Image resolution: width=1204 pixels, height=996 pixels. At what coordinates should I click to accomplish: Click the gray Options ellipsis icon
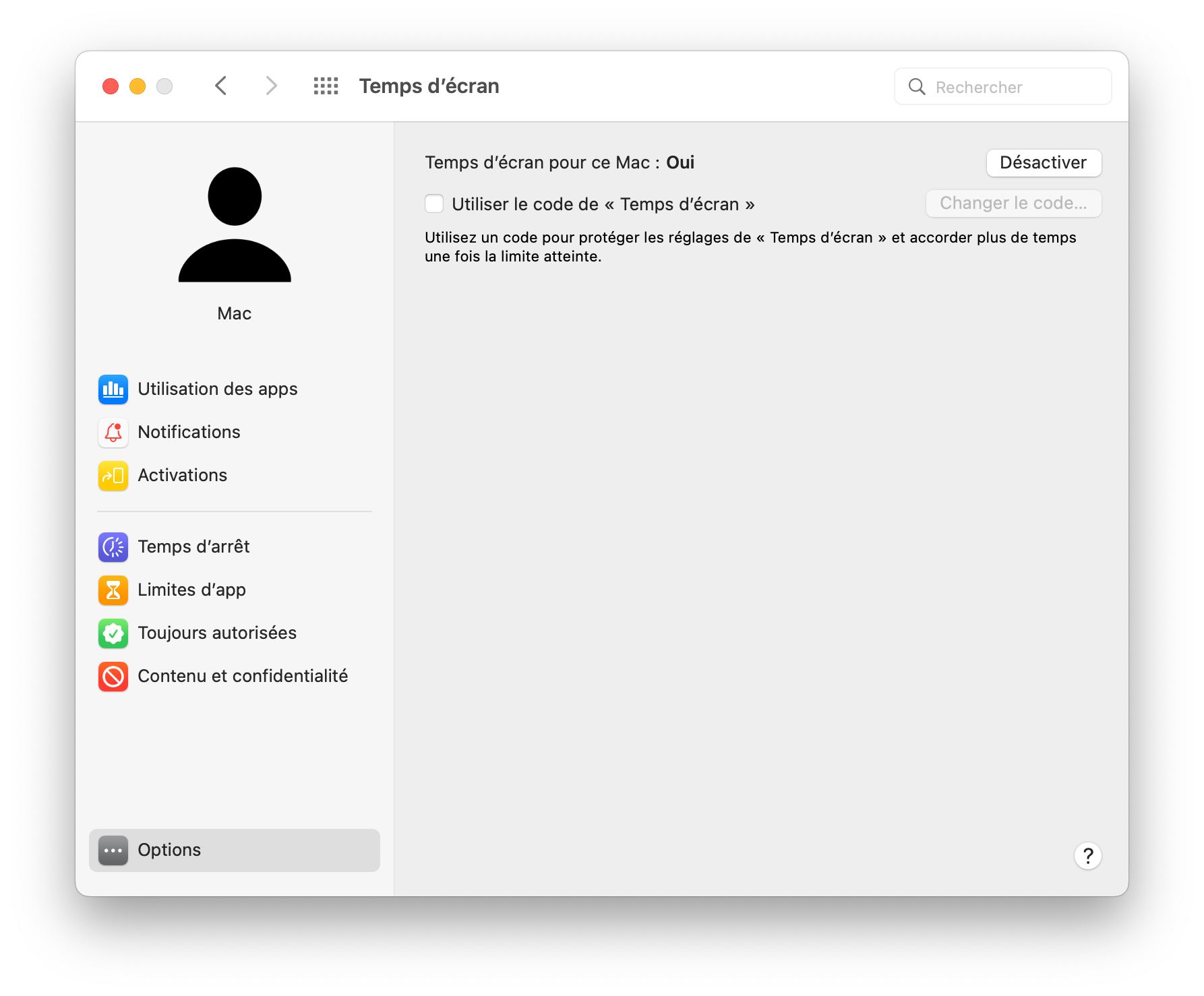click(x=113, y=850)
